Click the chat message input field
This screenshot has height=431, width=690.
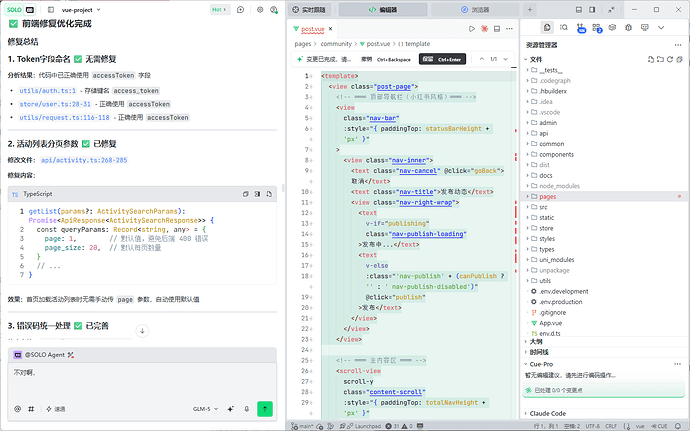coord(142,381)
